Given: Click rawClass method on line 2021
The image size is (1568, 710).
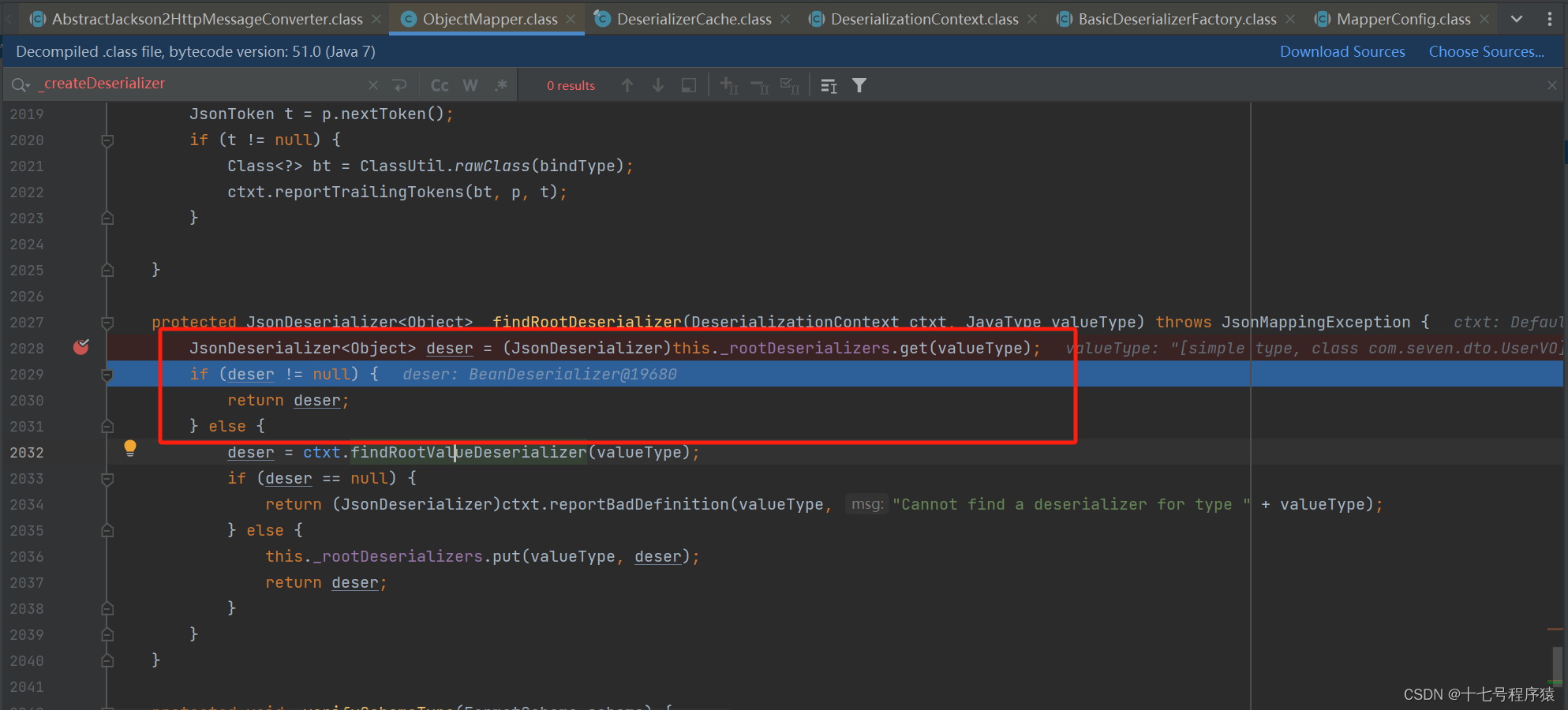Looking at the screenshot, I should (492, 166).
